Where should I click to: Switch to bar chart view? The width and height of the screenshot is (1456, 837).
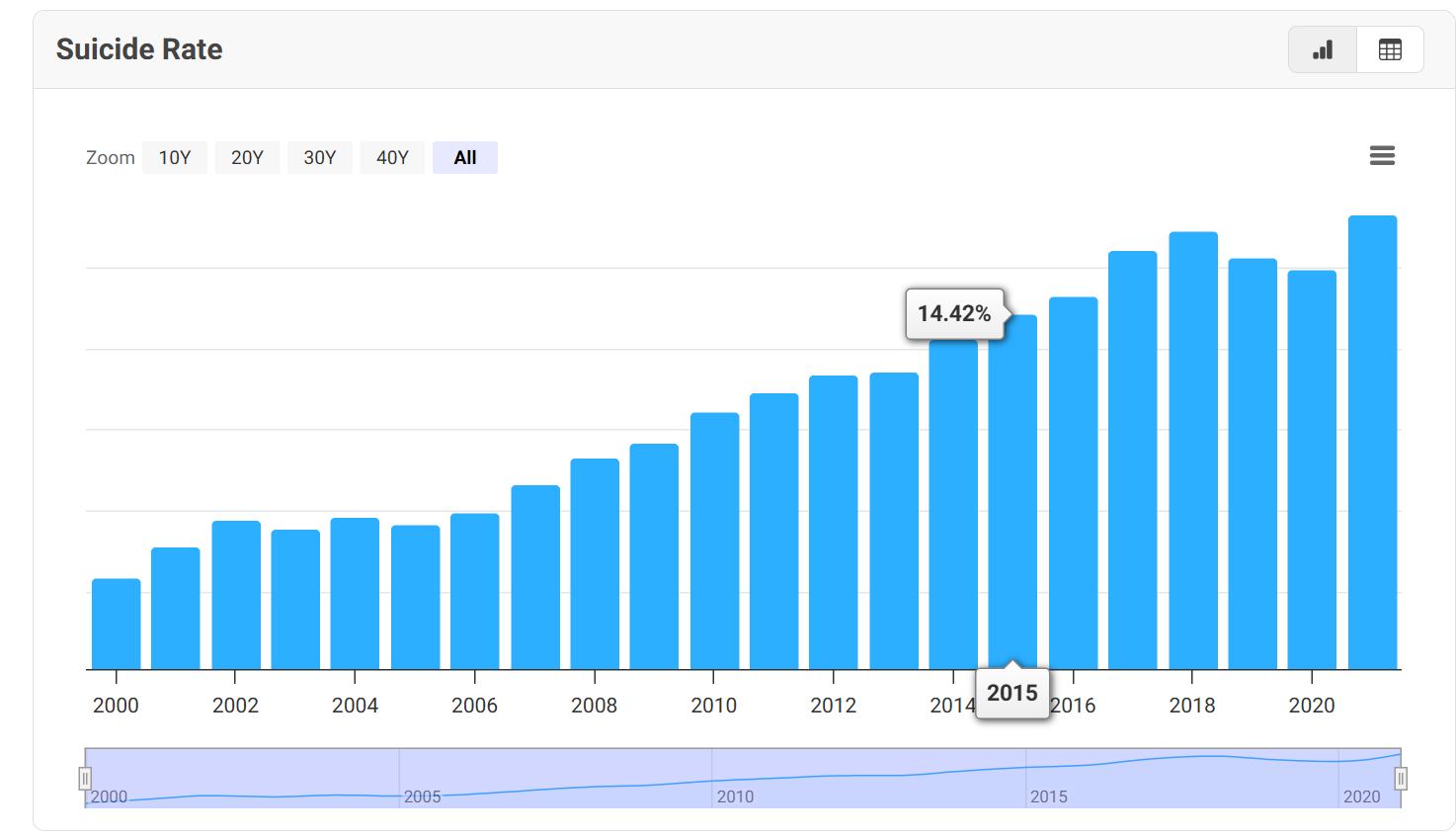point(1323,49)
